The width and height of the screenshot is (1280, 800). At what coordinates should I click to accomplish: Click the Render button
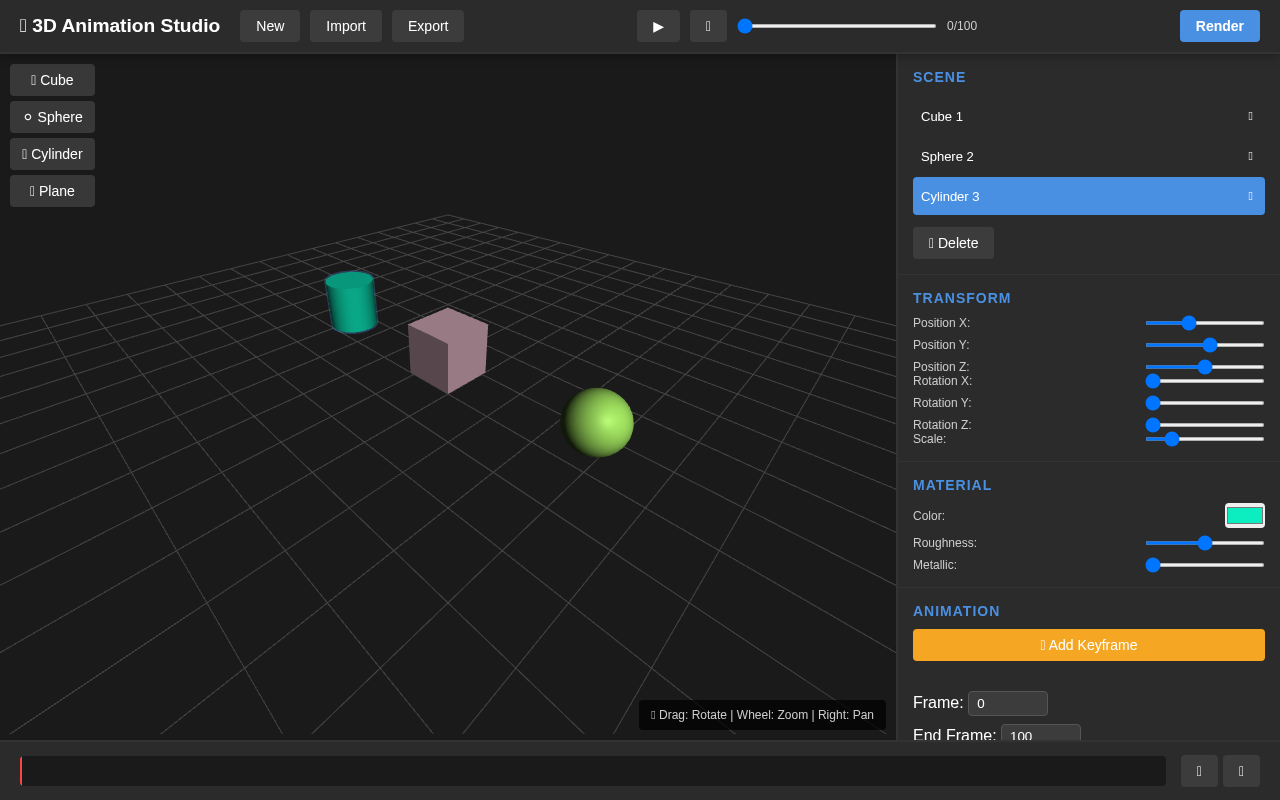(1219, 26)
